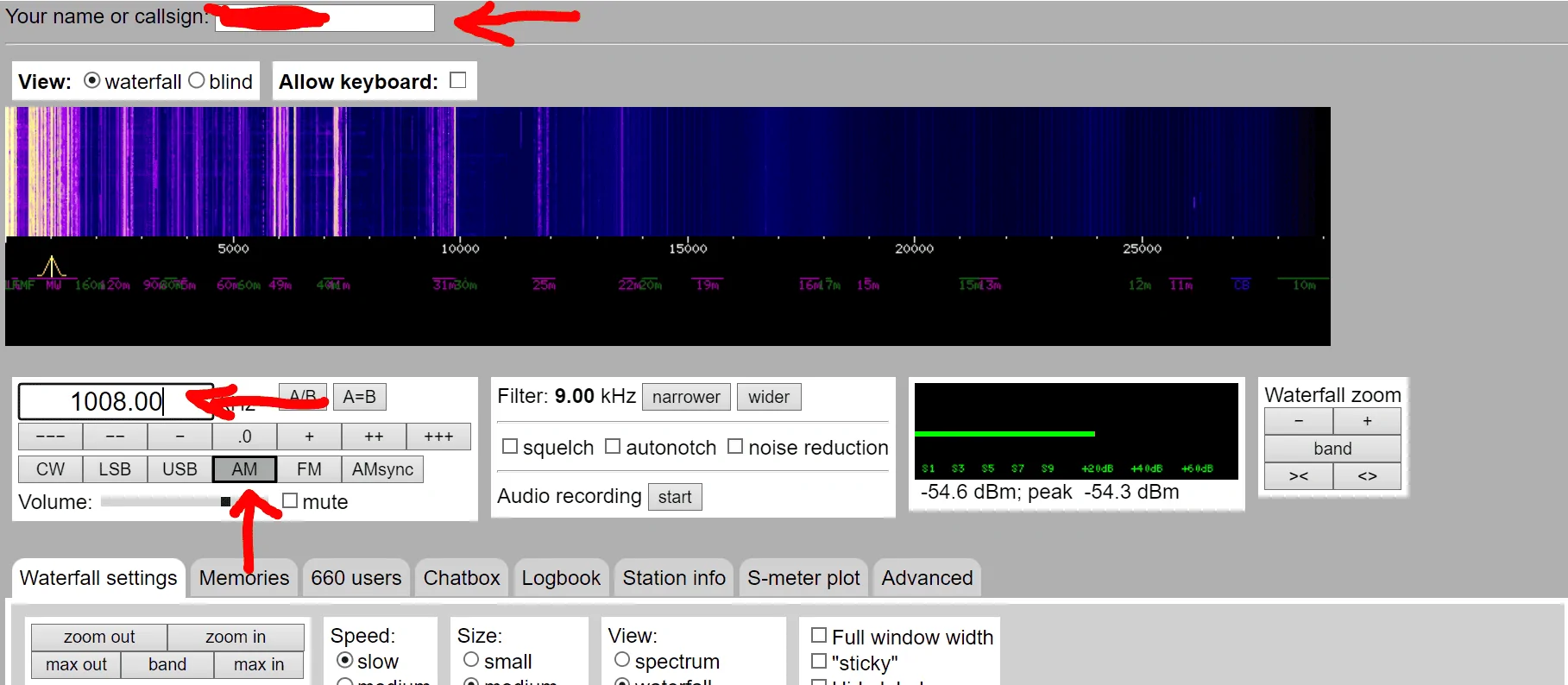The height and width of the screenshot is (685, 1568).
Task: Click the frequency input field
Action: click(116, 401)
